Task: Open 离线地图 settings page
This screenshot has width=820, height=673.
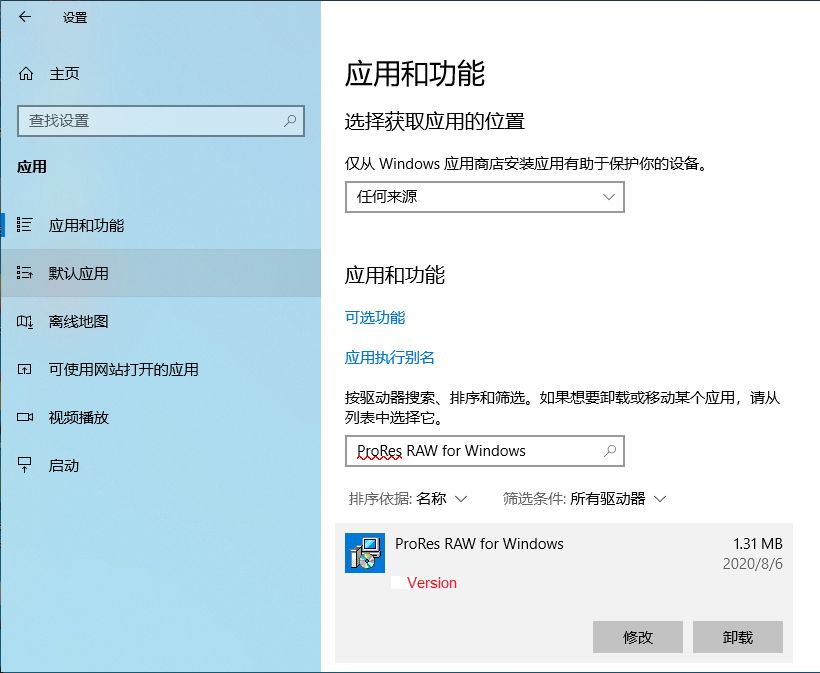Action: 160,321
